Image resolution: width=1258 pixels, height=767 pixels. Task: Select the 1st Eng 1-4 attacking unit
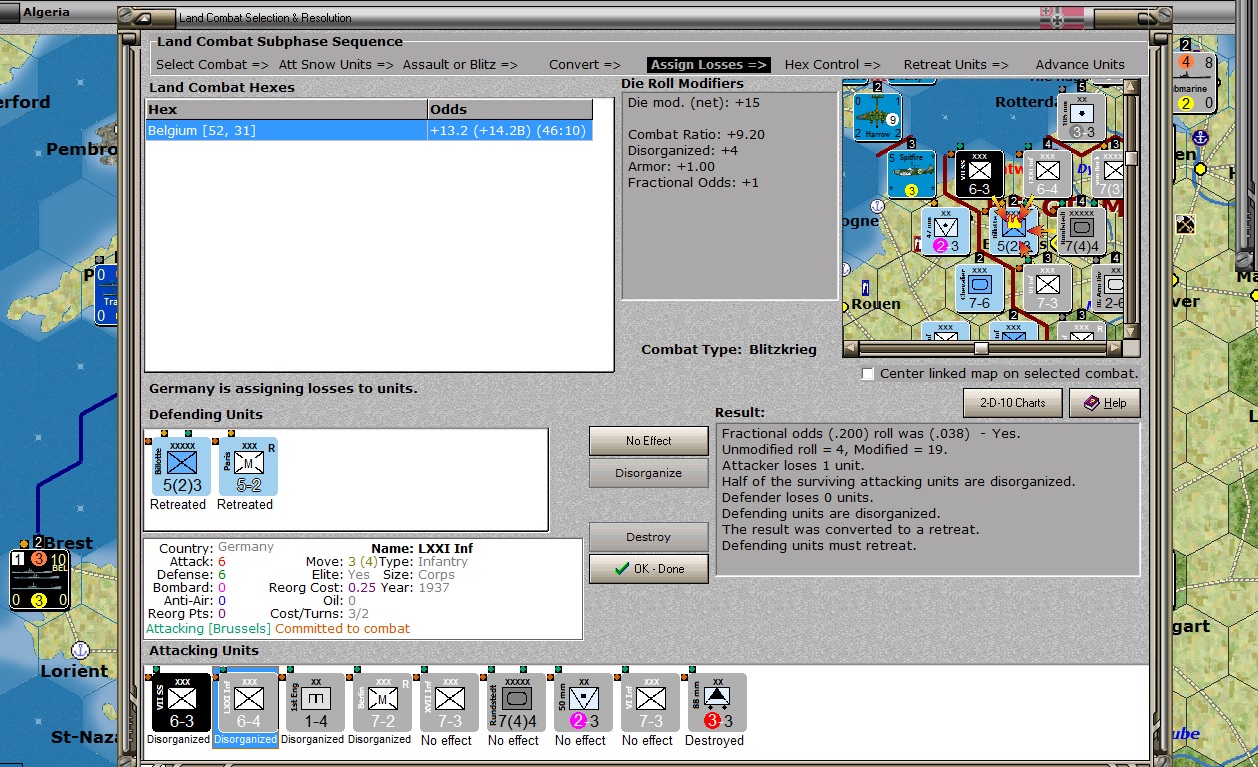point(315,701)
